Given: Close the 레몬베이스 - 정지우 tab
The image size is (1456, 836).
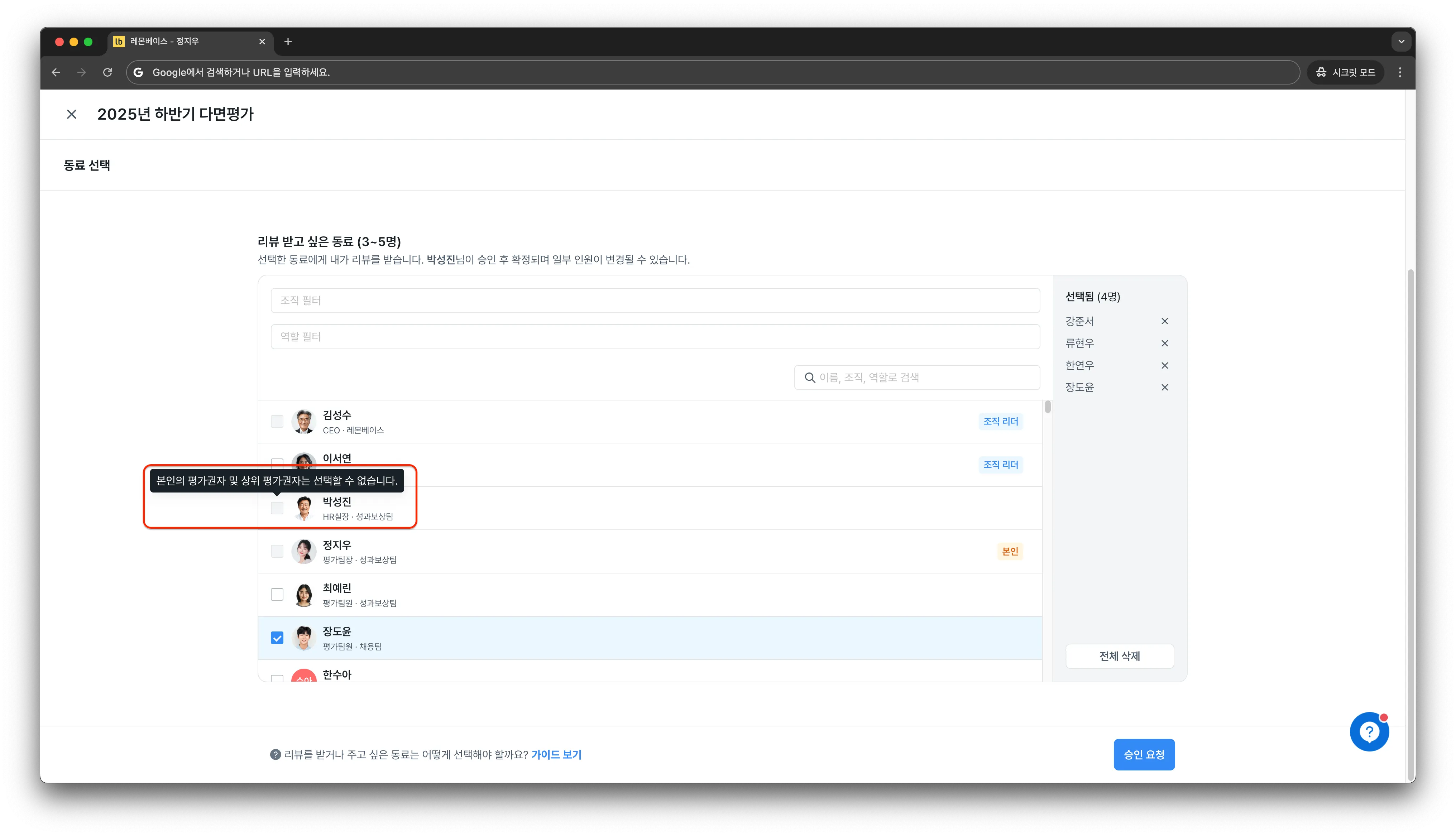Looking at the screenshot, I should pyautogui.click(x=262, y=41).
